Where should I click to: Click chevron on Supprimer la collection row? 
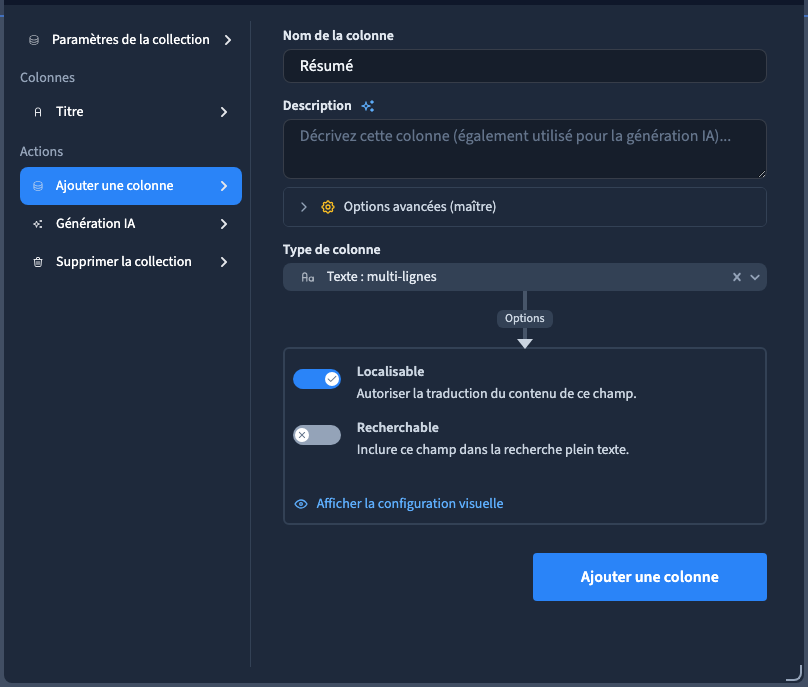(224, 262)
